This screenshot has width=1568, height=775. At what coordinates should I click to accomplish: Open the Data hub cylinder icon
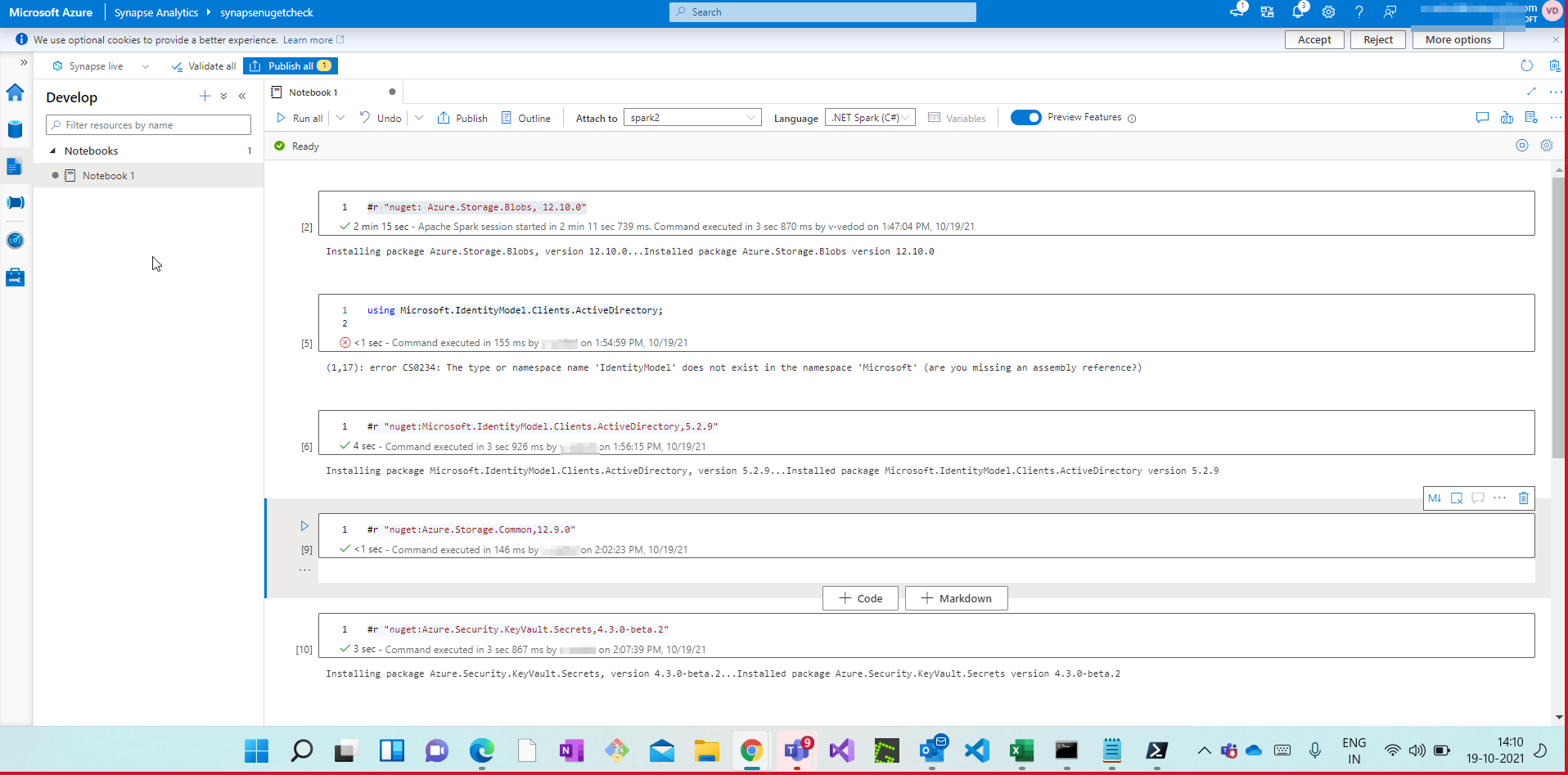[x=15, y=129]
